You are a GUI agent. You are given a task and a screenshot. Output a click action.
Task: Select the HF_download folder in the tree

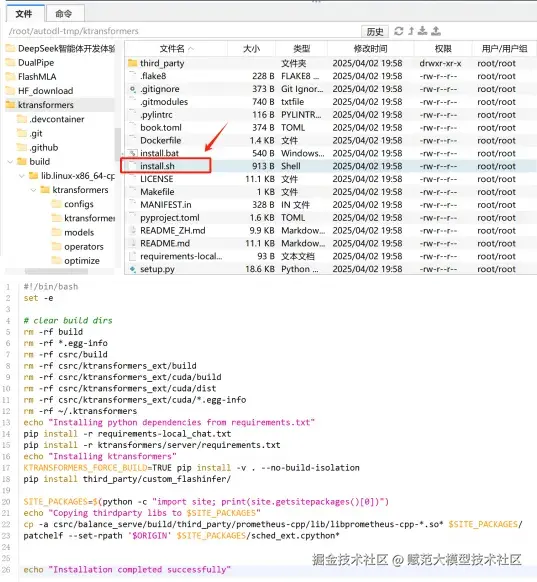tap(46, 91)
